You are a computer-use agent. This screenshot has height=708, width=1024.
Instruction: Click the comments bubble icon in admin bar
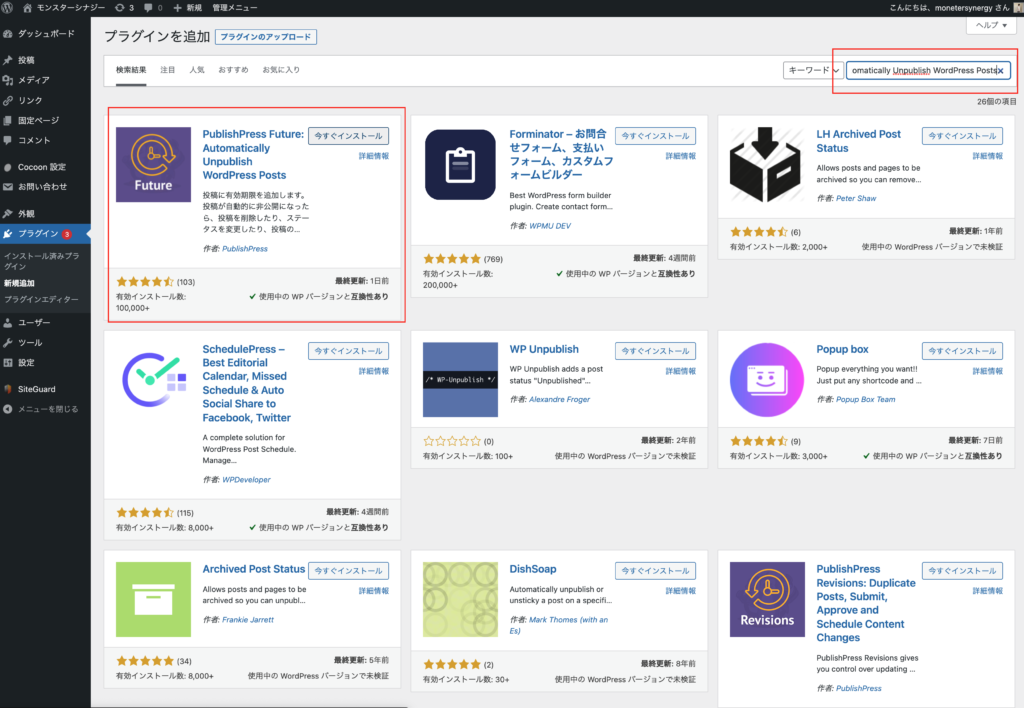click(151, 8)
